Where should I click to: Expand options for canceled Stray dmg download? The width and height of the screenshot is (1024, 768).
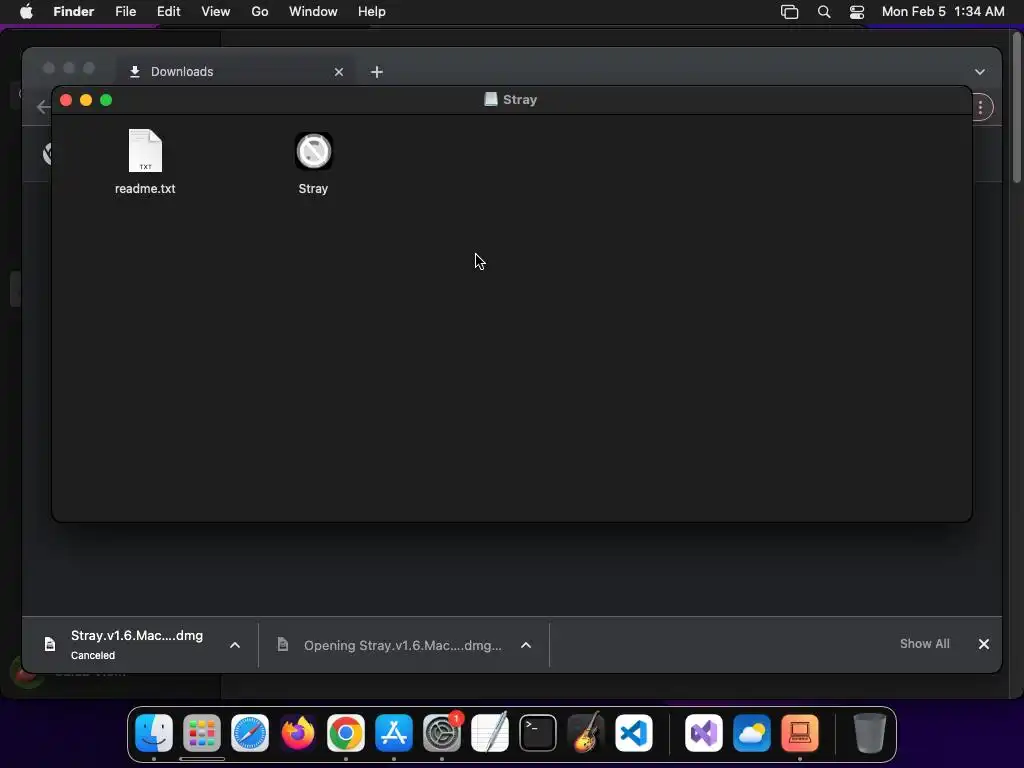(235, 645)
